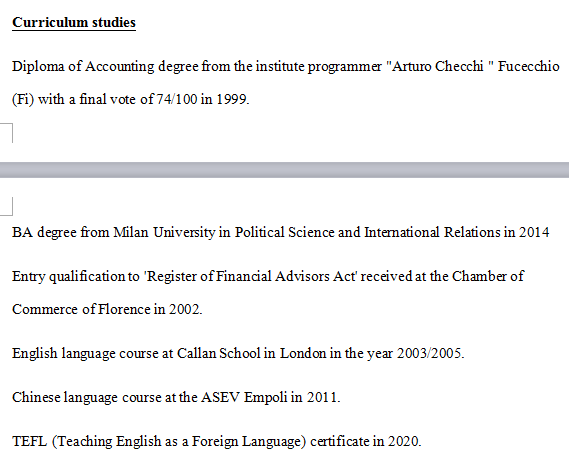Image resolution: width=569 pixels, height=464 pixels.
Task: Place cursor at the year 2020
Action: click(404, 442)
